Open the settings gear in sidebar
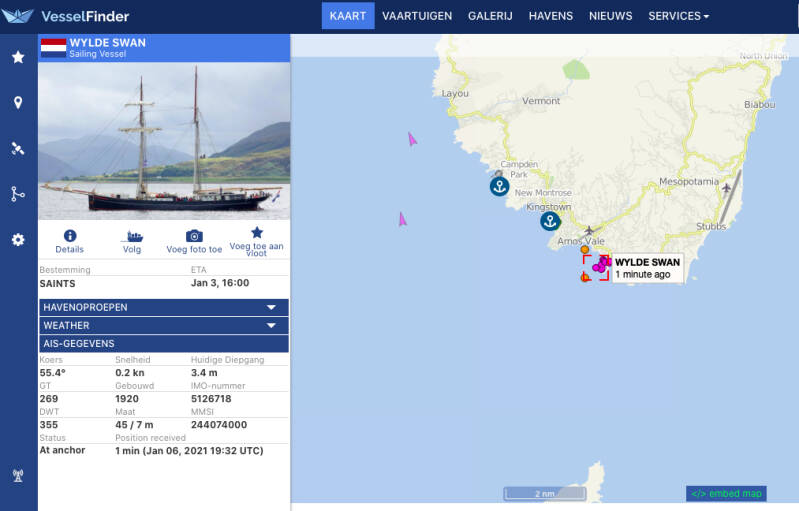Viewport: 799px width, 511px height. click(18, 240)
